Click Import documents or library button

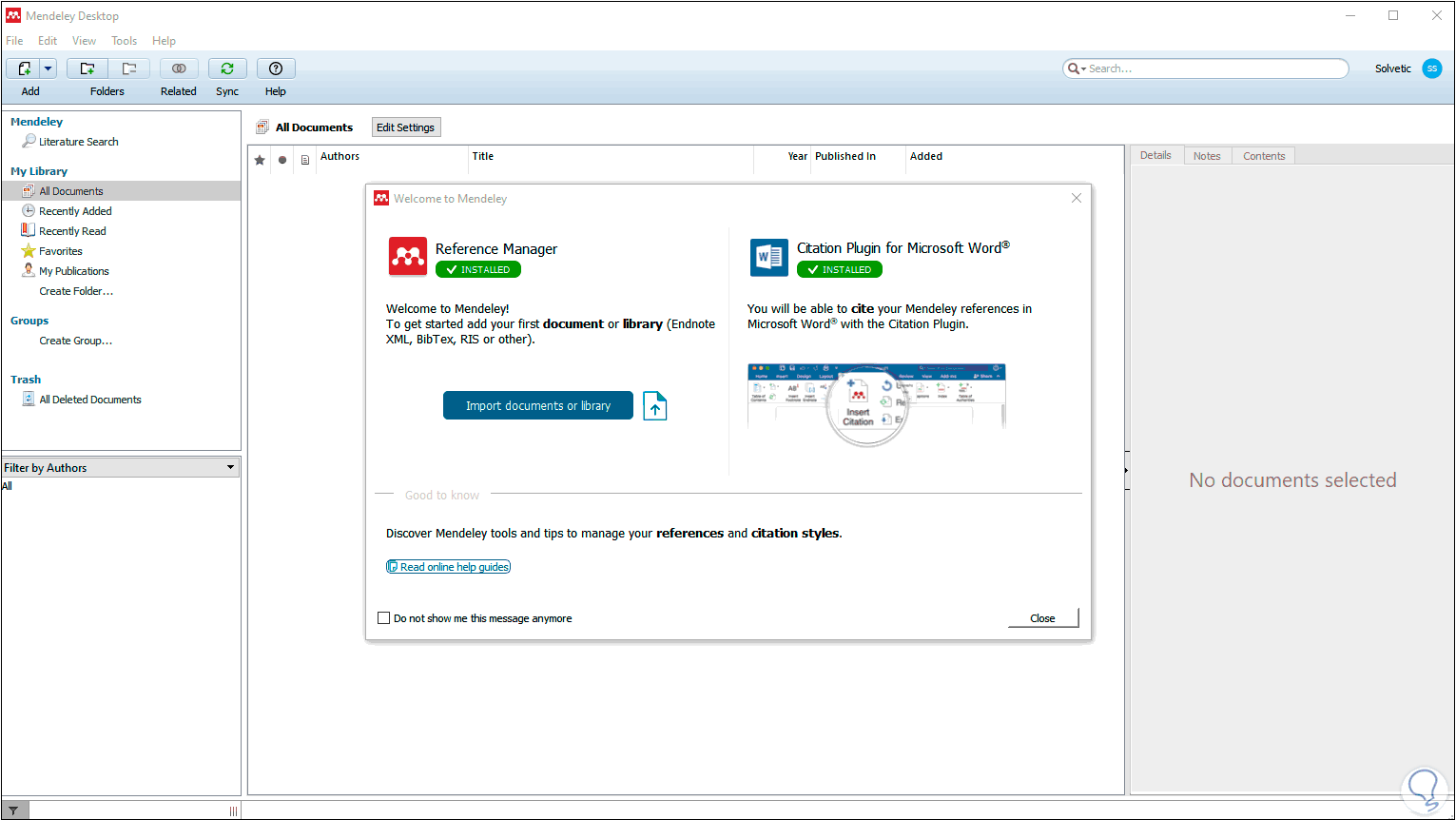[x=538, y=405]
